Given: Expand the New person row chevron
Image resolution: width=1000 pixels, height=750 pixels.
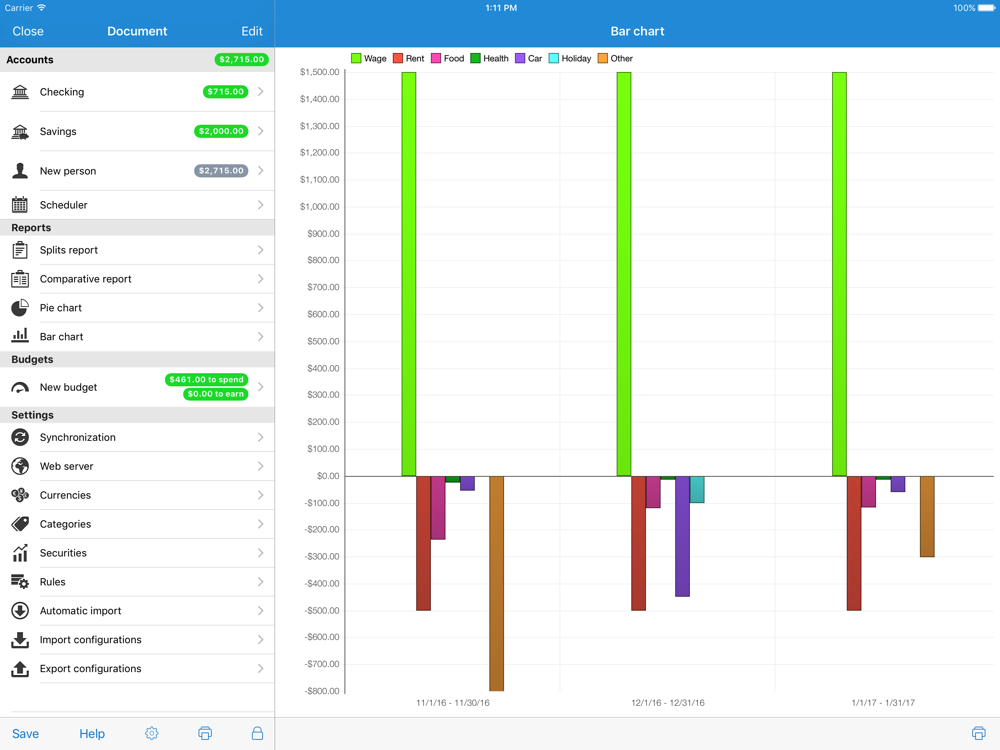Looking at the screenshot, I should [261, 171].
